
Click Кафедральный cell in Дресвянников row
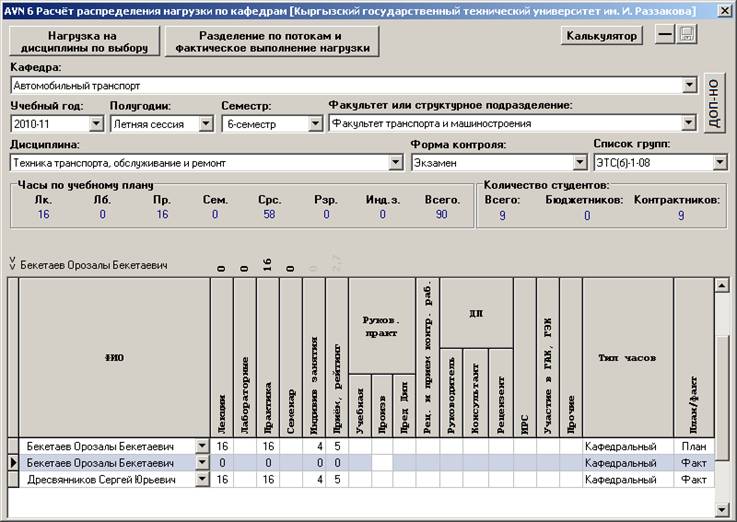click(628, 479)
